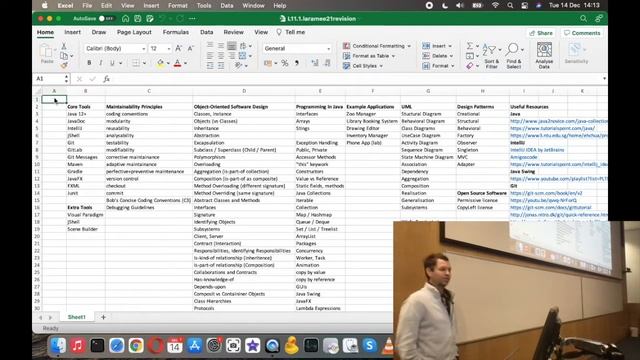This screenshot has width=640, height=360.
Task: Open the git-scm.com/book link
Action: [x=546, y=193]
